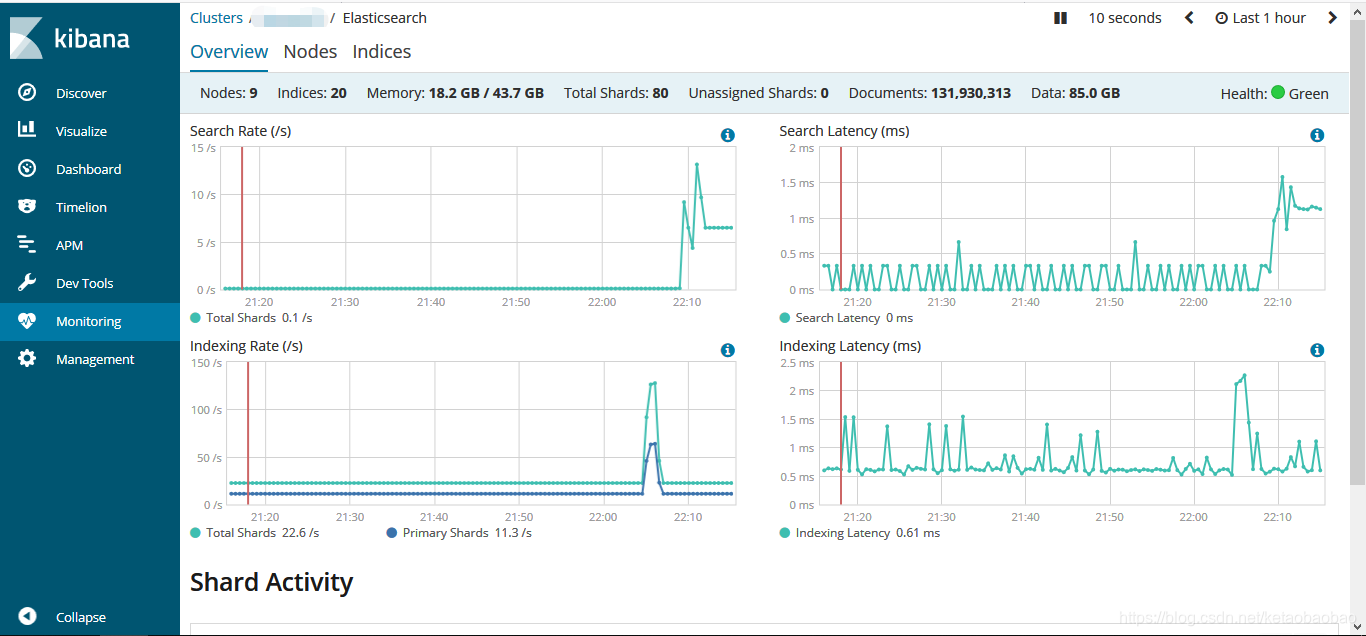
Task: Show info for Indexing Latency chart
Action: coord(1317,350)
